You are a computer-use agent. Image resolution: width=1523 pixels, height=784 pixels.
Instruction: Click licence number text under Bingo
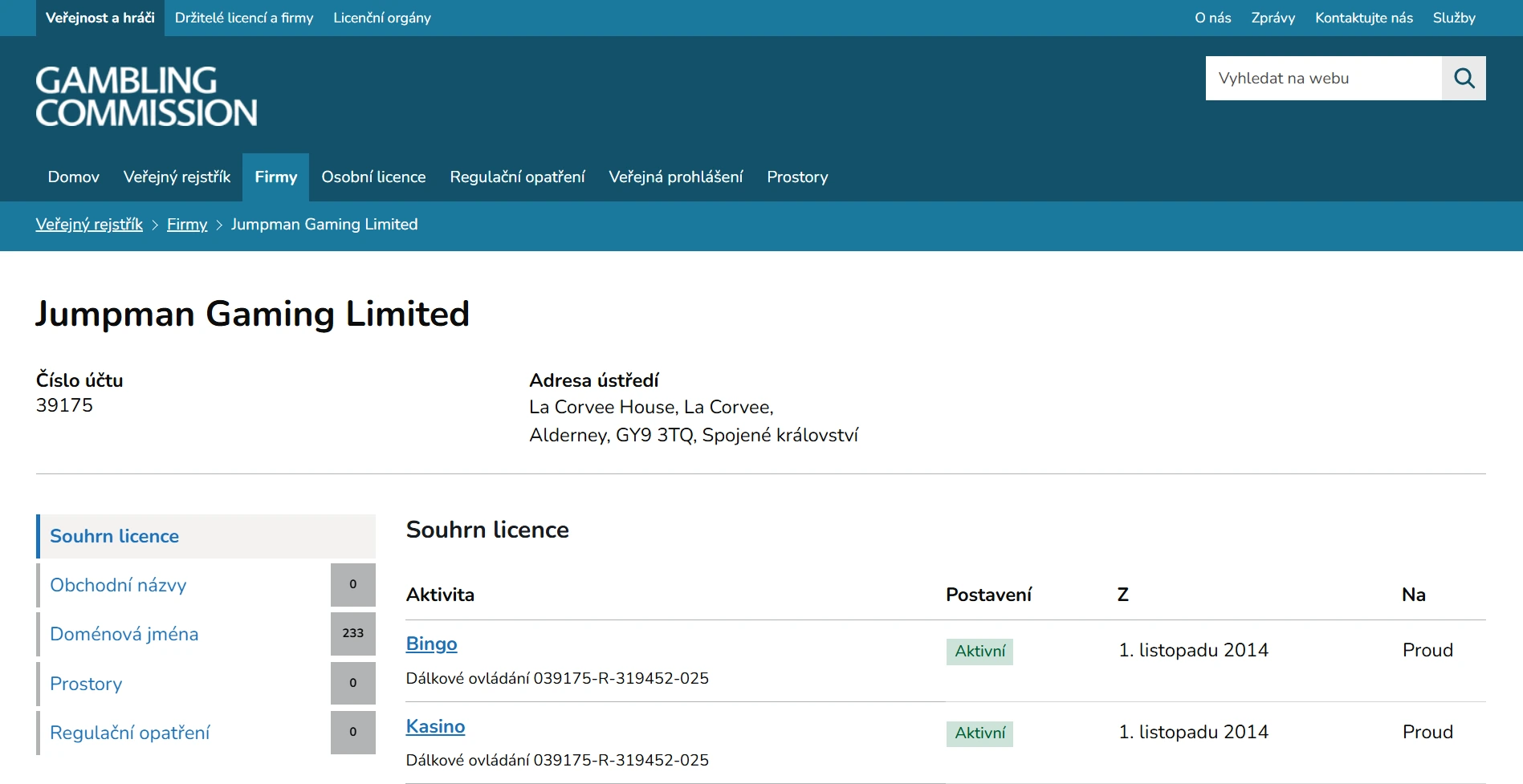(x=557, y=678)
